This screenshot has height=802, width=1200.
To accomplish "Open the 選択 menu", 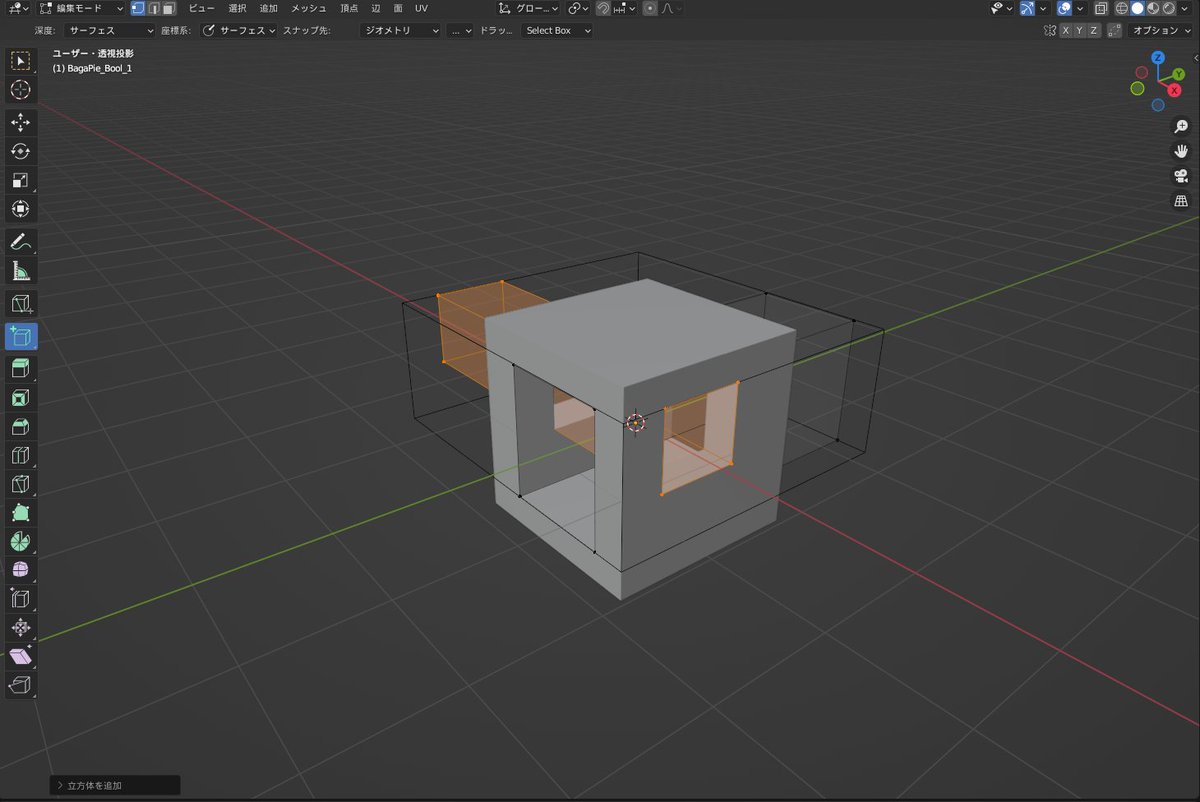I will point(237,8).
